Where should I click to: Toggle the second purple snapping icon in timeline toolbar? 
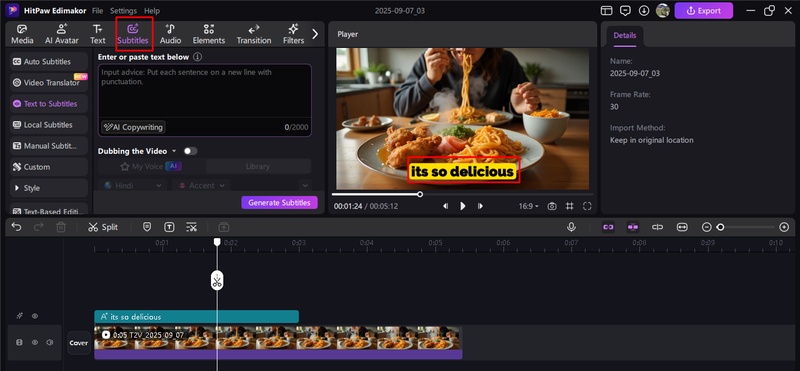(x=633, y=227)
